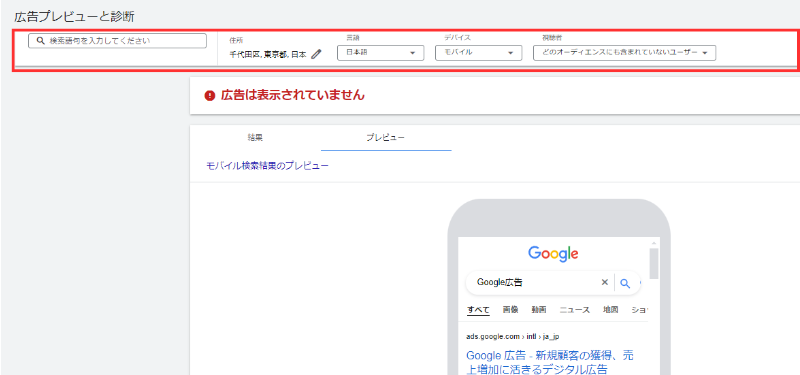Screen dimensions: 800x375
Task: Select the 地図 tab in preview
Action: pyautogui.click(x=611, y=310)
